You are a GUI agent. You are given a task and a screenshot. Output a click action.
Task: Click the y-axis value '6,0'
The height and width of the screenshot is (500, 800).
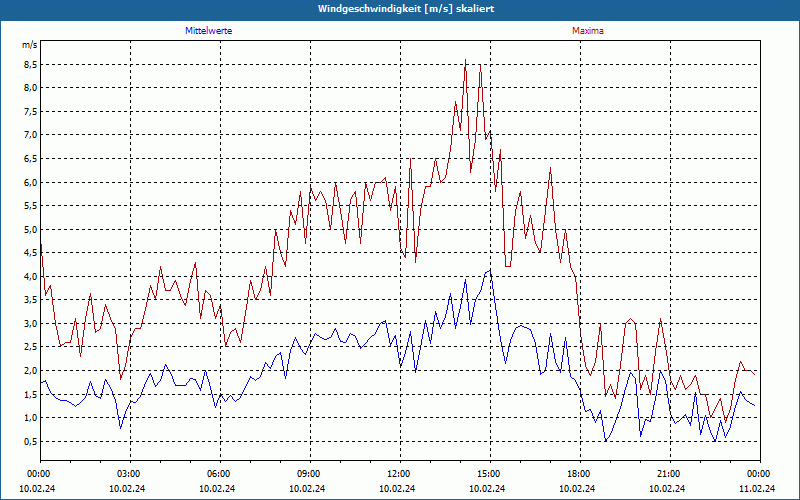tap(31, 183)
